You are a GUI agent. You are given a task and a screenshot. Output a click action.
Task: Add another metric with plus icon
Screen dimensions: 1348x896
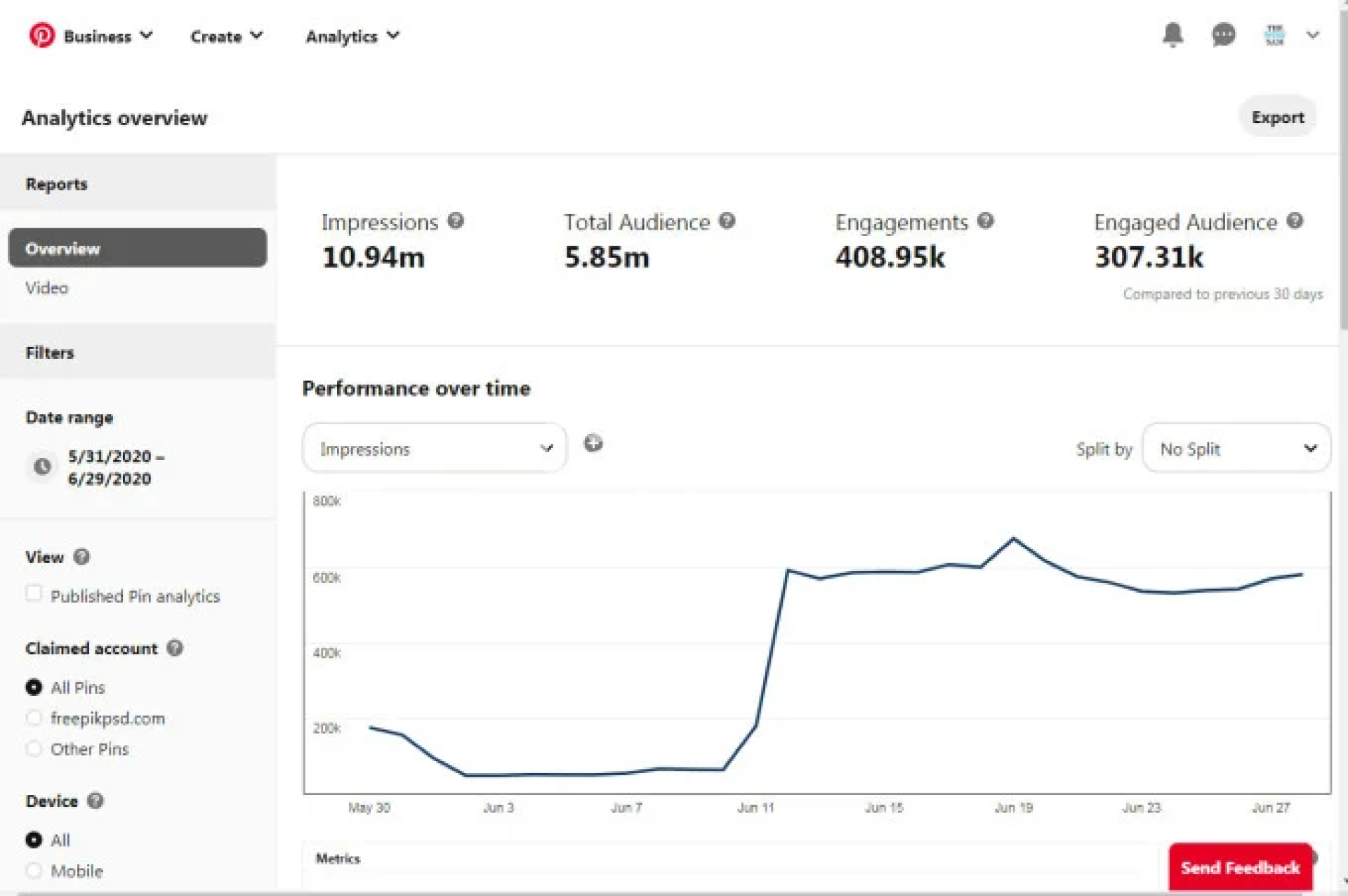pyautogui.click(x=593, y=443)
